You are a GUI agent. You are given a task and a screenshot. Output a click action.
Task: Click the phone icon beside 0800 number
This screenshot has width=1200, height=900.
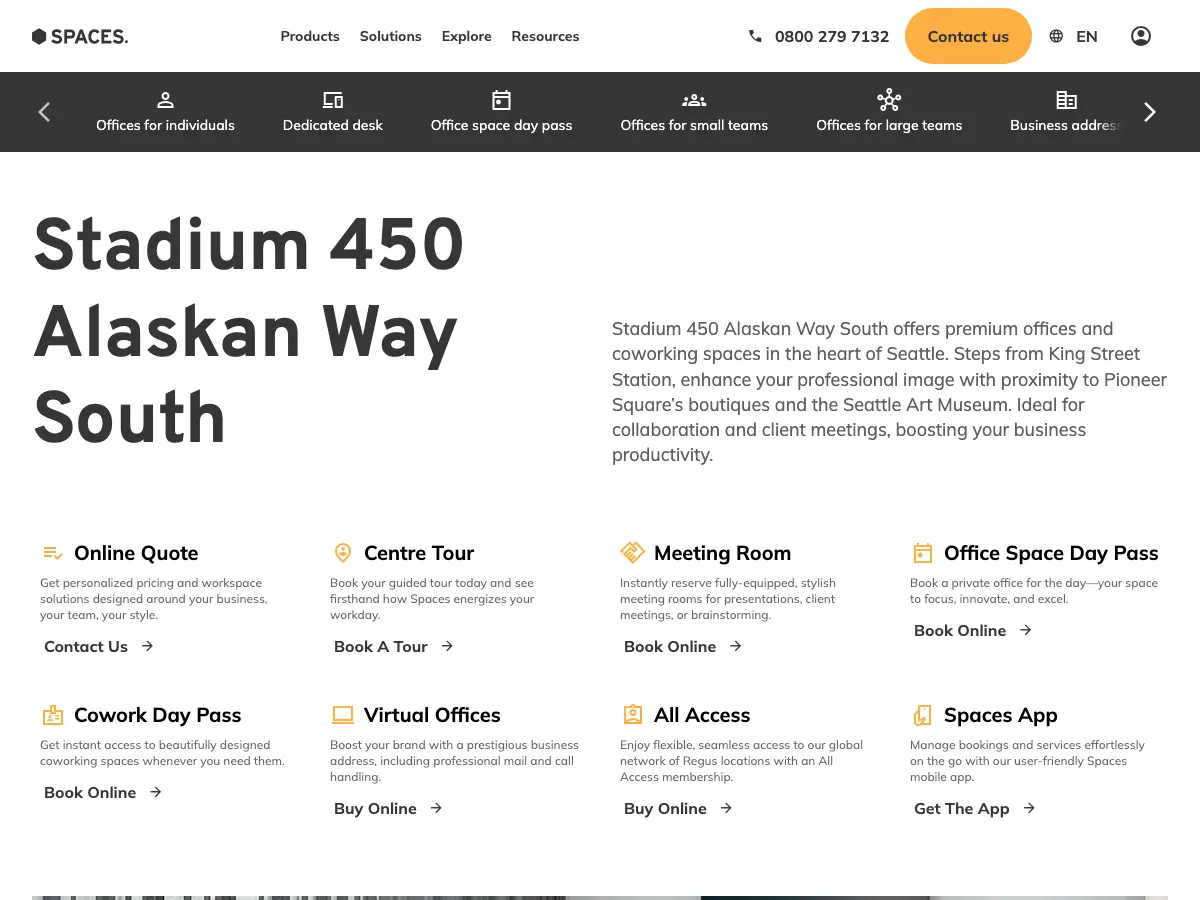[755, 36]
